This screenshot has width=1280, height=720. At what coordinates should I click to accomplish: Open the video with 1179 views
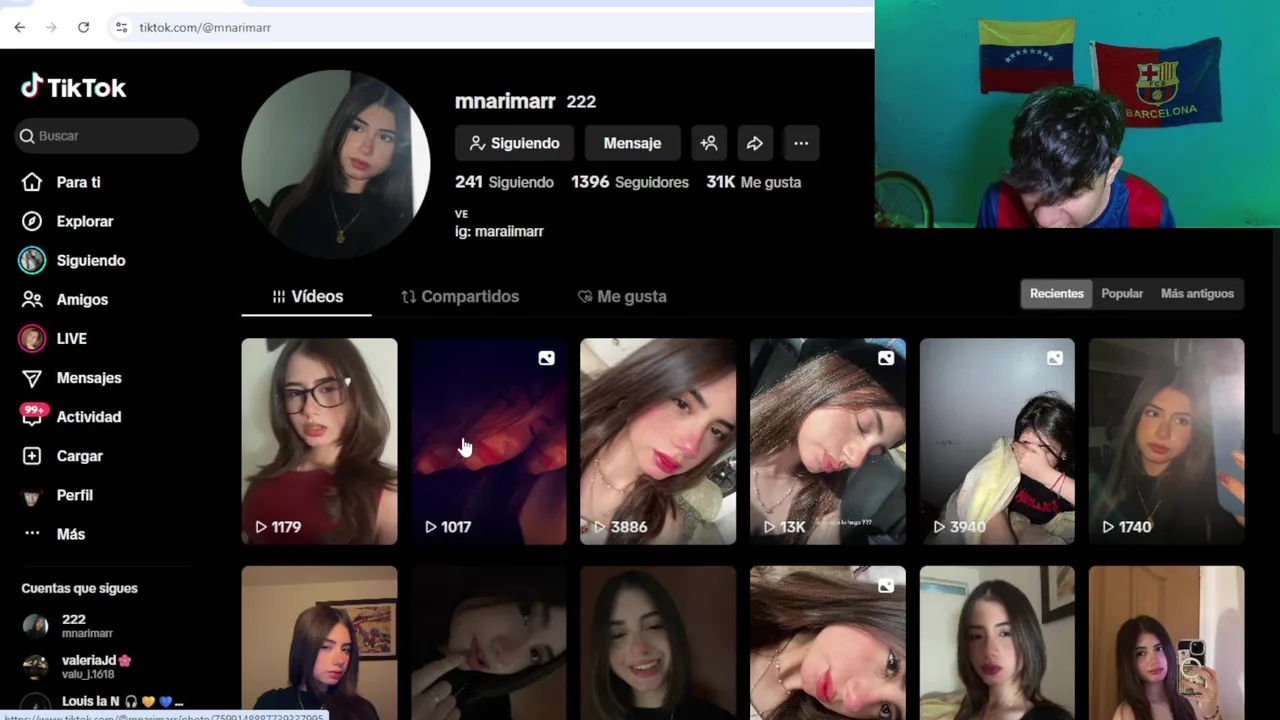tap(319, 441)
